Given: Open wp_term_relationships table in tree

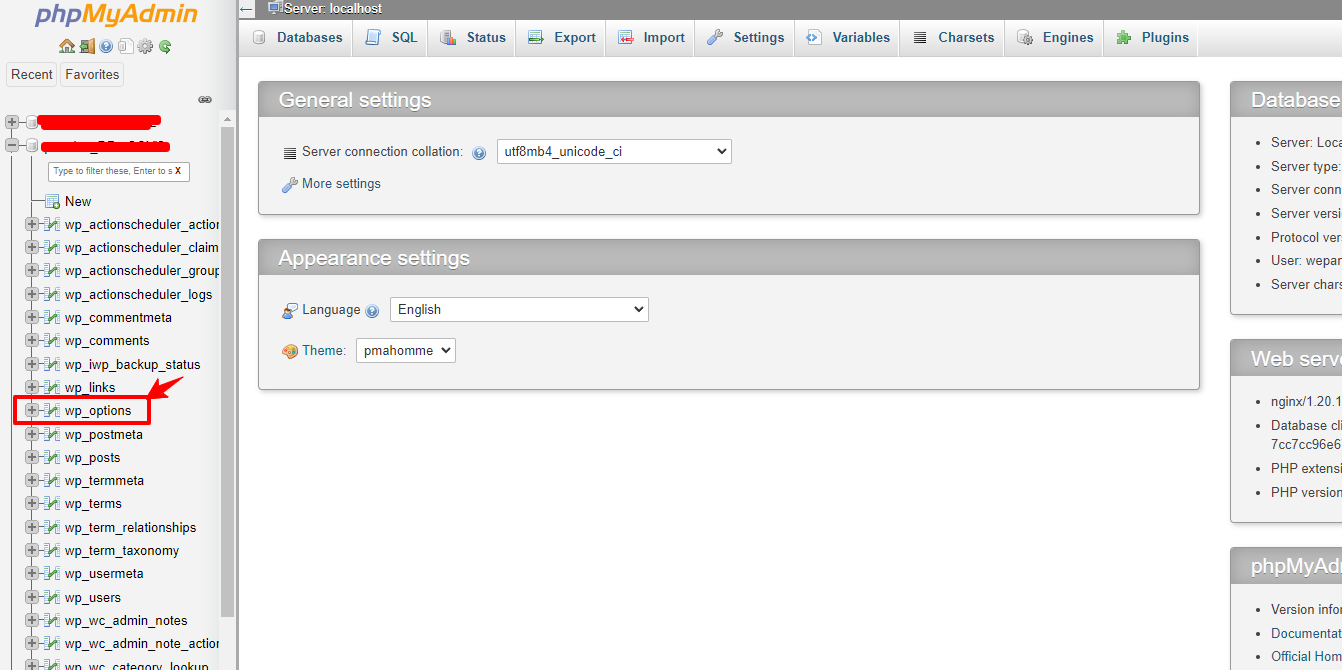Looking at the screenshot, I should (130, 527).
